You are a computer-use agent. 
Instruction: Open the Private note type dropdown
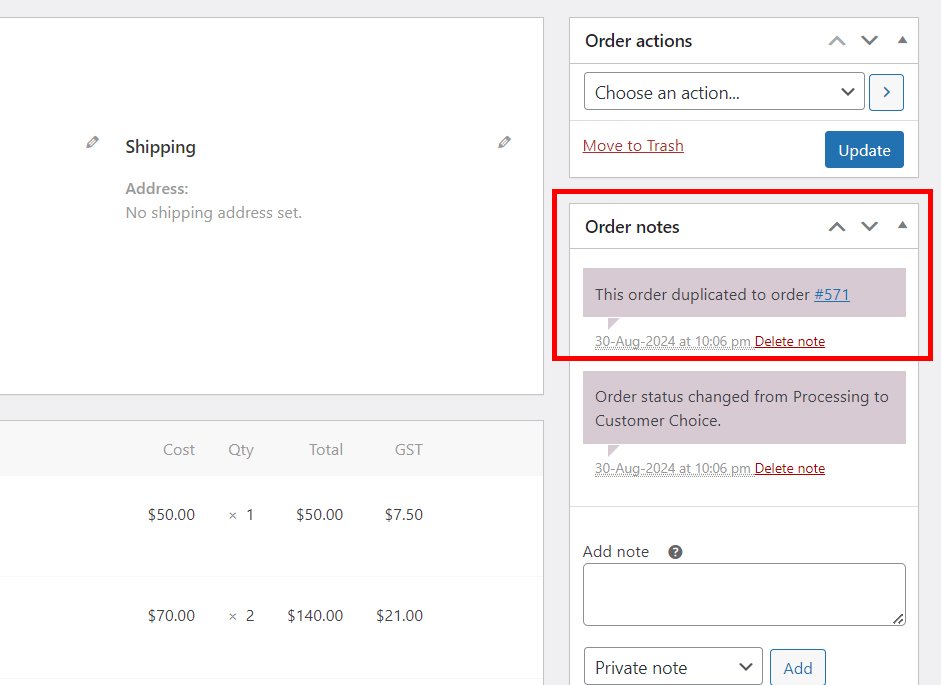[673, 666]
